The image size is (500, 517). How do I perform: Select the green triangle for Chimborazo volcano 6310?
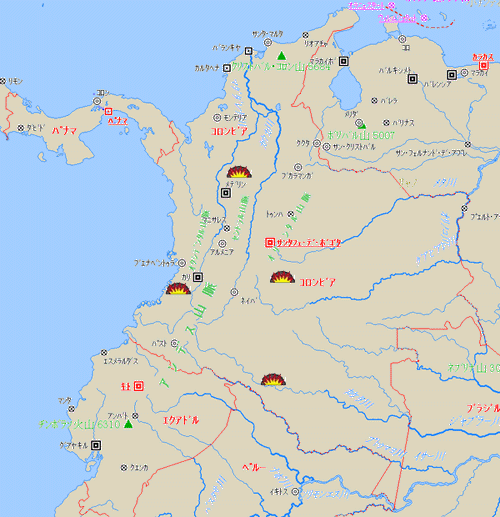coord(128,424)
